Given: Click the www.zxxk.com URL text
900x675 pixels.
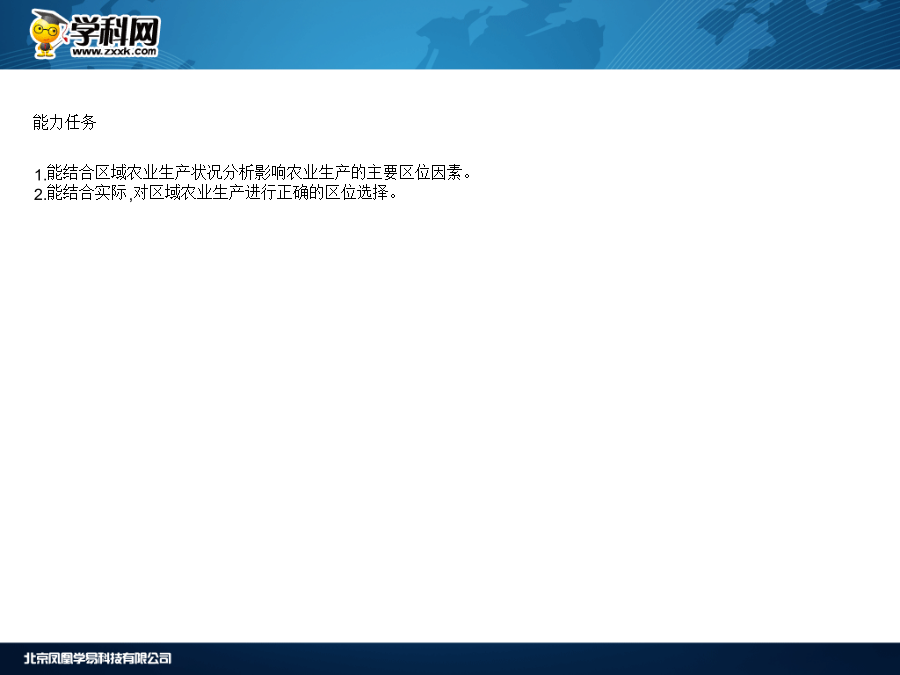Looking at the screenshot, I should tap(114, 51).
